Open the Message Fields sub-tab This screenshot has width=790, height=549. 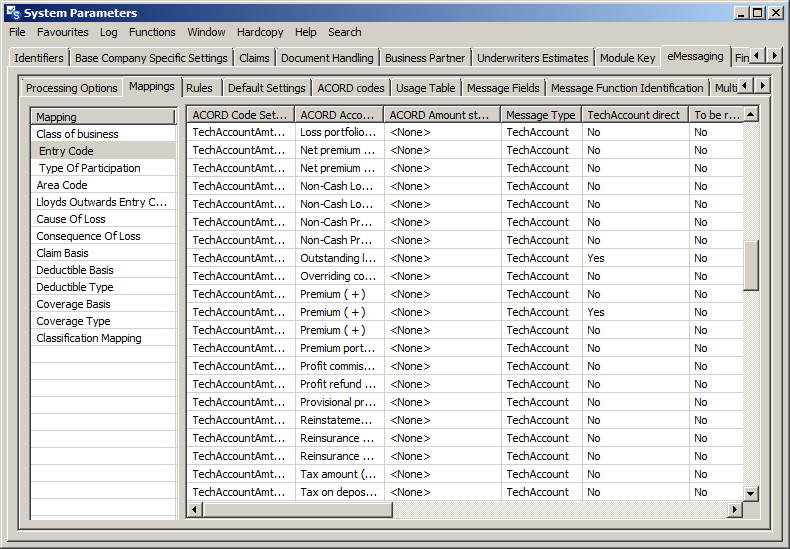[x=503, y=88]
